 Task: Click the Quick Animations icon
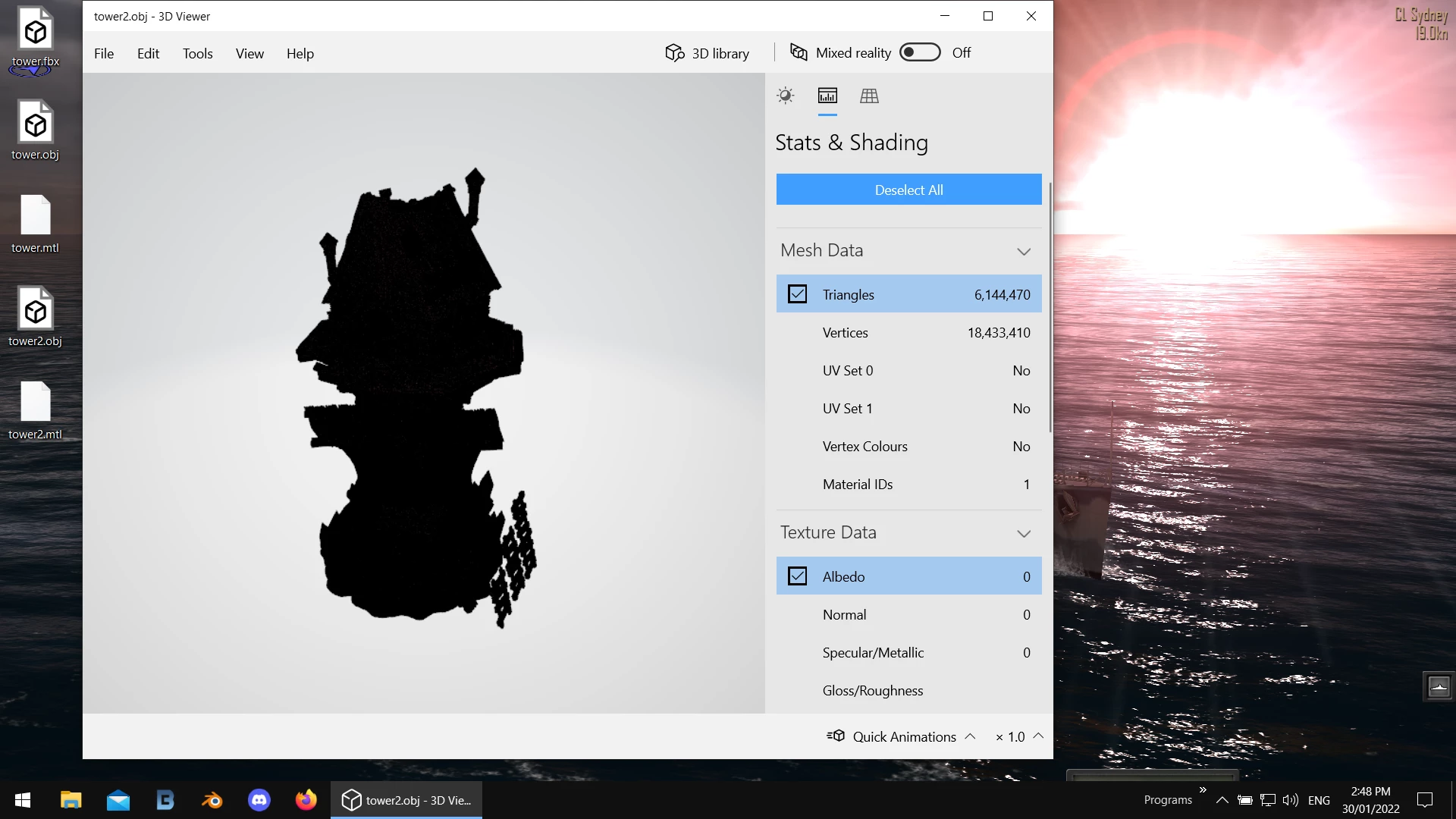[836, 736]
